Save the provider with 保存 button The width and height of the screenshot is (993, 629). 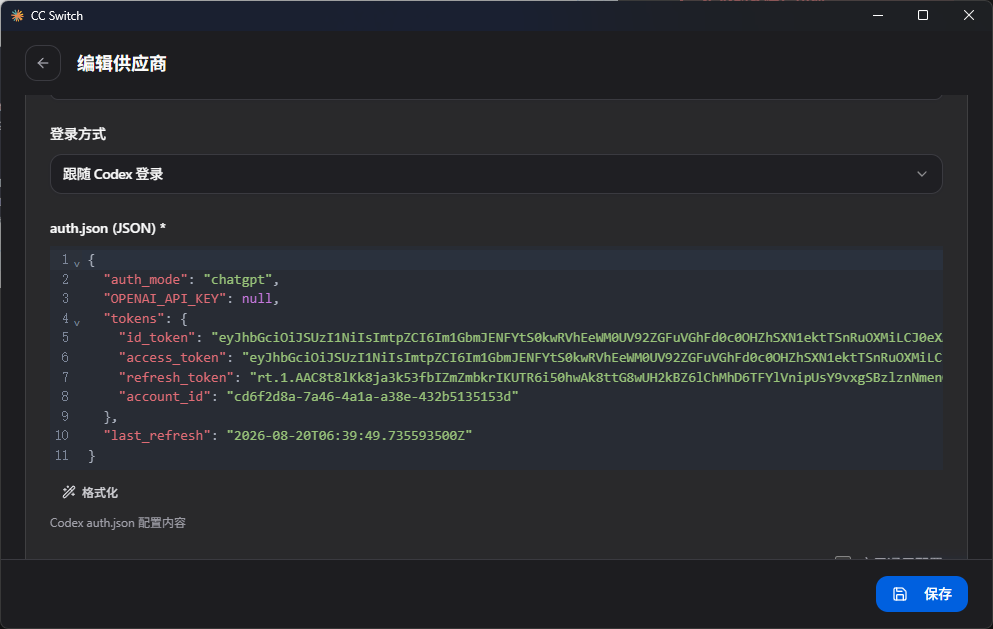click(921, 594)
